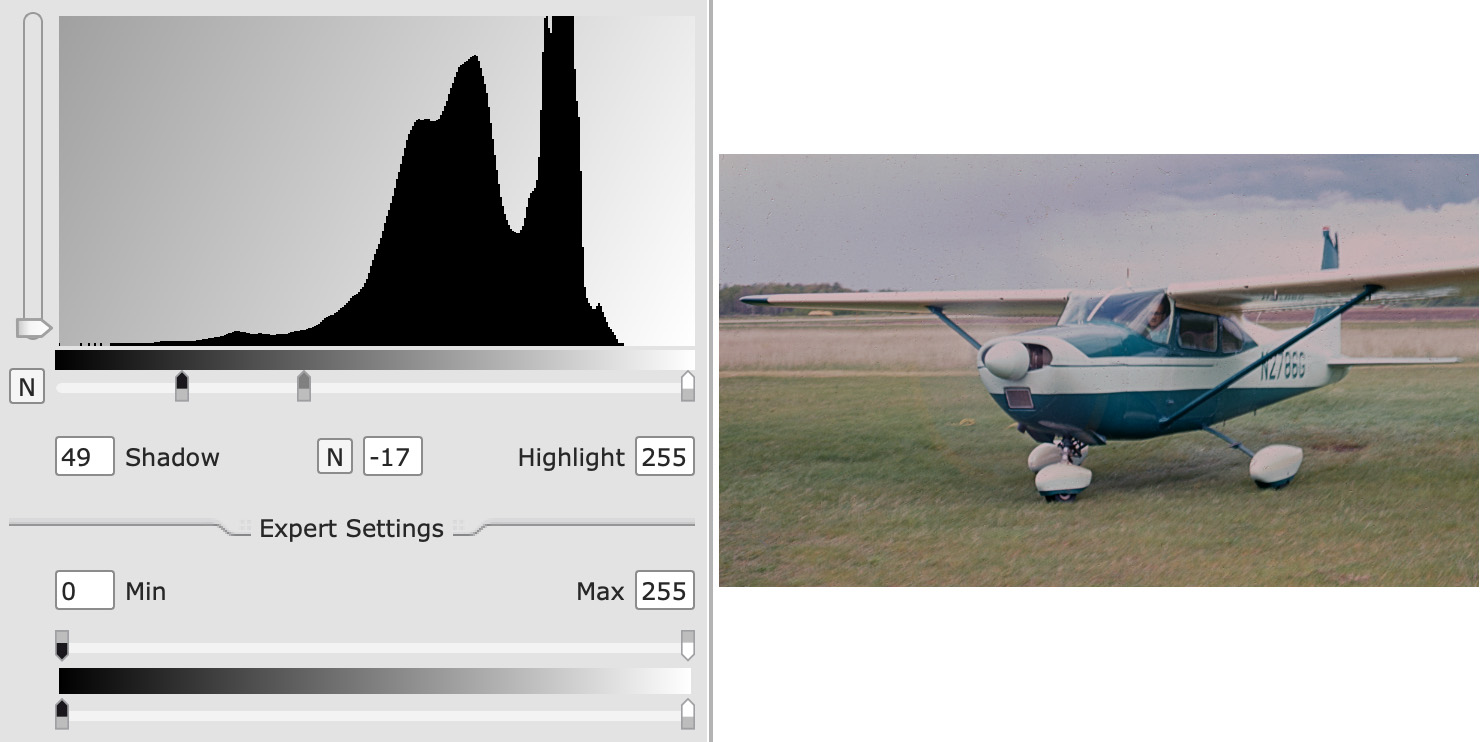The image size is (1480, 742).
Task: Select the white highlight handle under the histogram
Action: [687, 385]
